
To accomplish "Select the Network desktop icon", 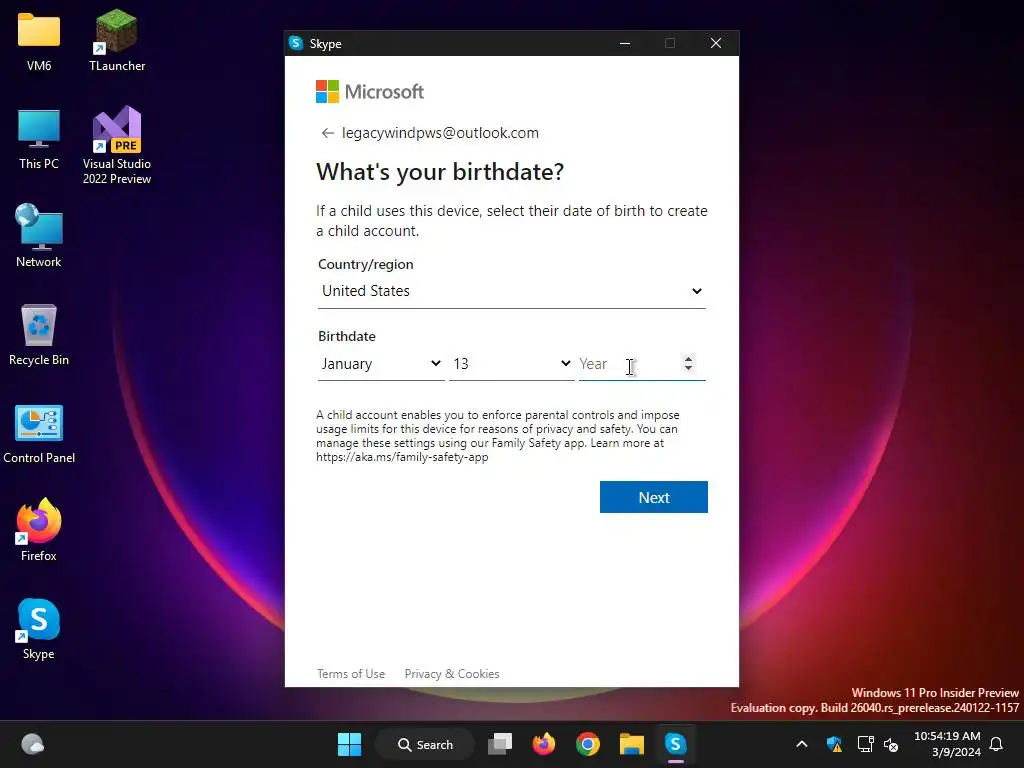I will point(39,236).
